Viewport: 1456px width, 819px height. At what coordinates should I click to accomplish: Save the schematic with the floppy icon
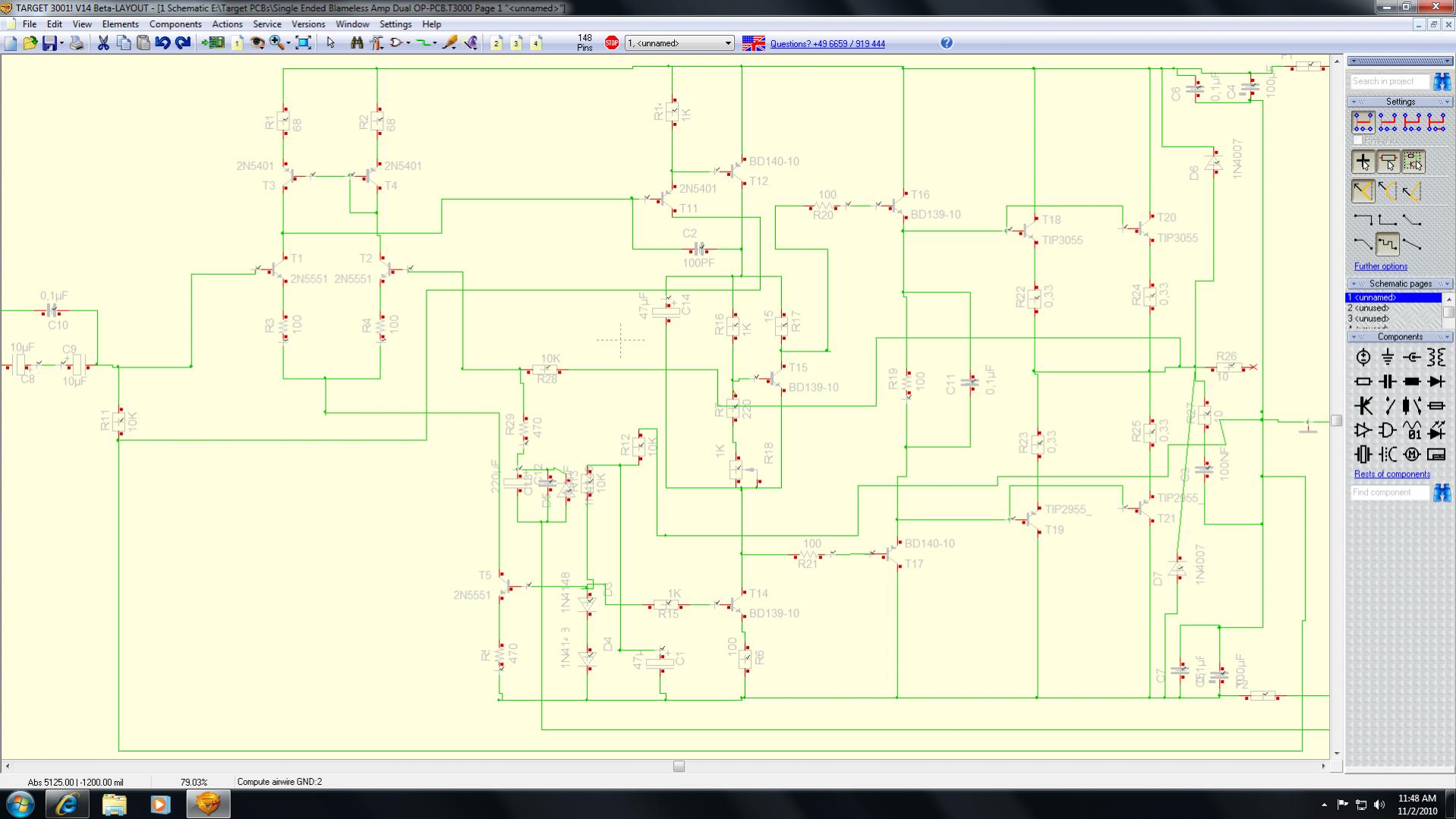tap(49, 43)
